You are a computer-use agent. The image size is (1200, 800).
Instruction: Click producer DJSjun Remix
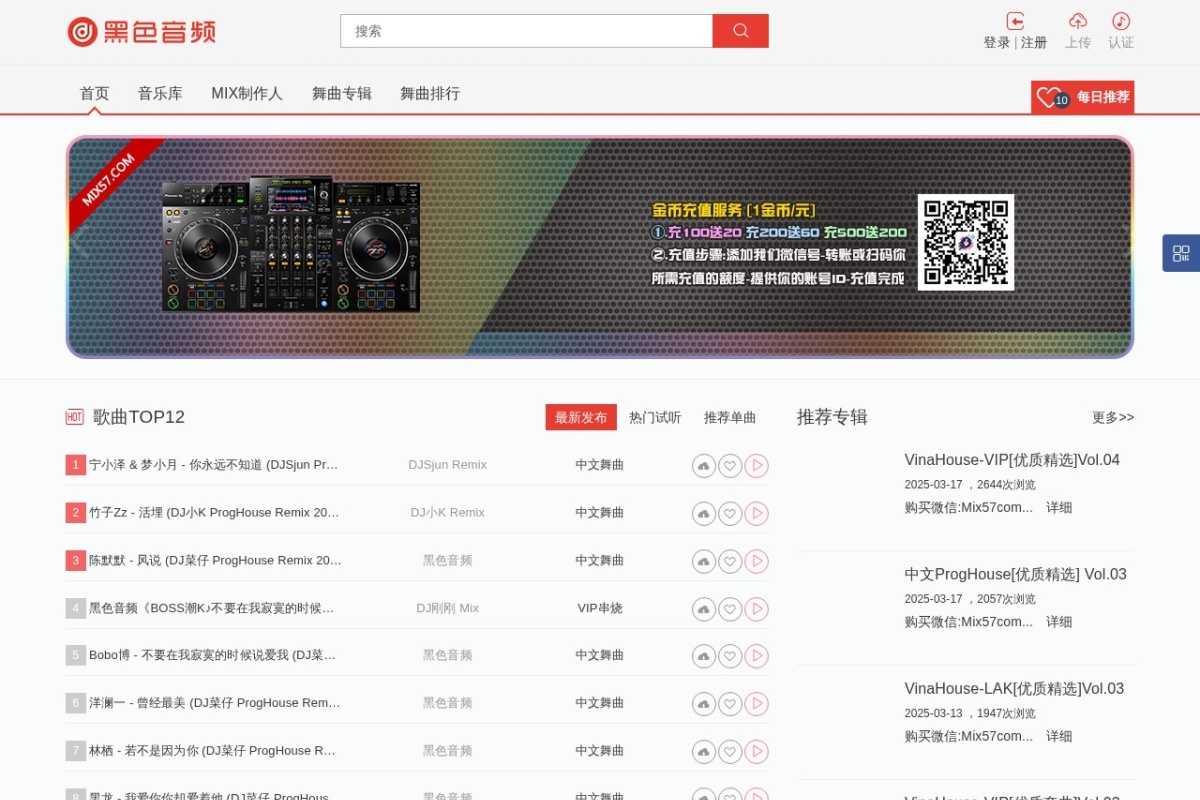(x=447, y=465)
